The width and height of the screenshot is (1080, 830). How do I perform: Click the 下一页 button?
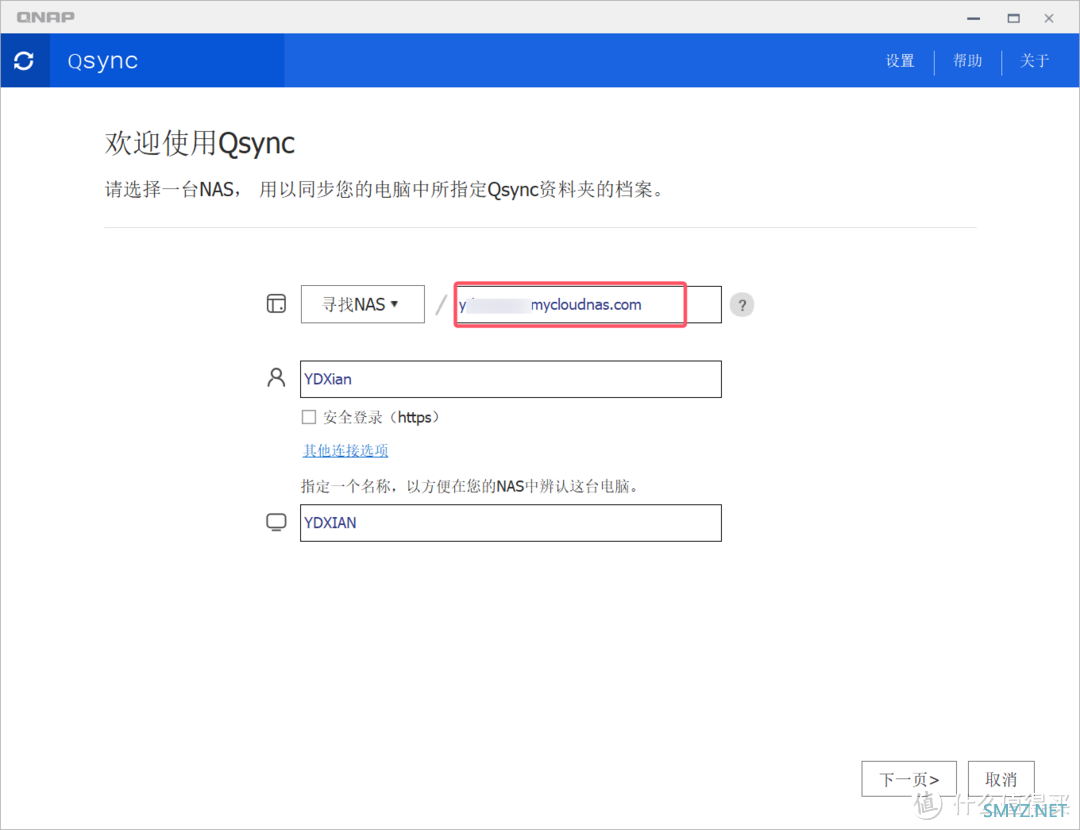pos(908,779)
